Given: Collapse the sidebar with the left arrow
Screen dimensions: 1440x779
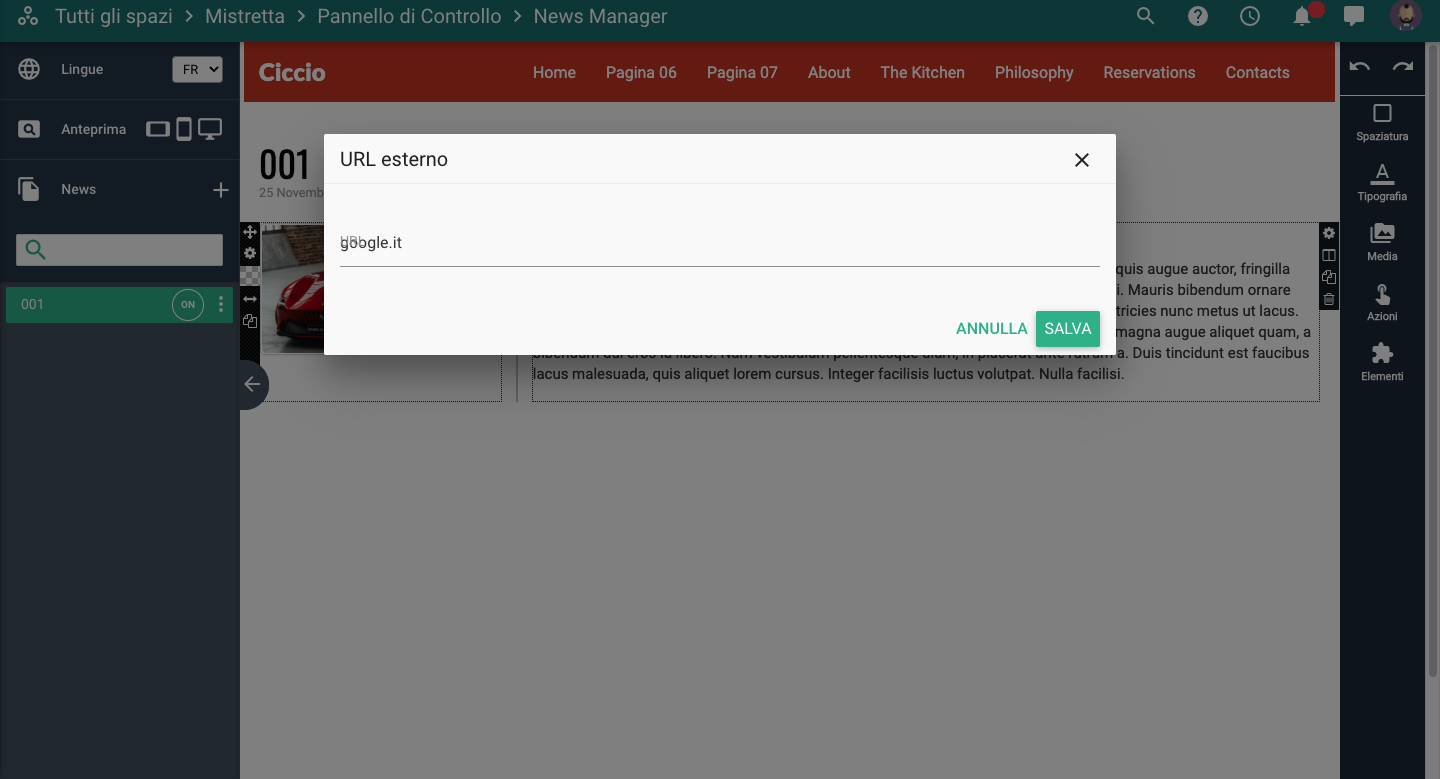Looking at the screenshot, I should click(252, 384).
